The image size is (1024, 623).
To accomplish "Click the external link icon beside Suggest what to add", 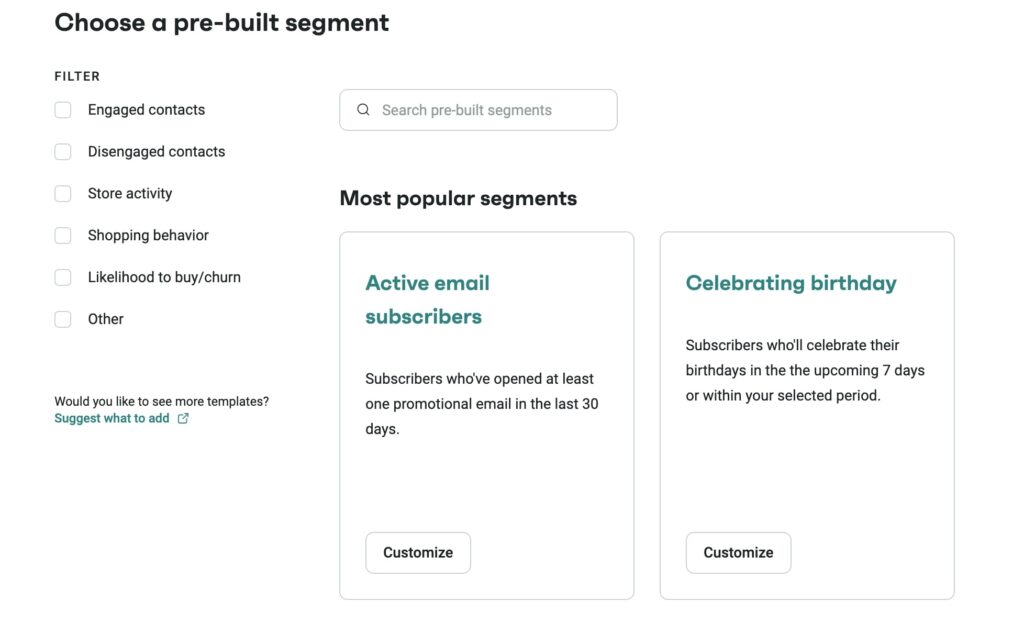I will click(x=182, y=418).
